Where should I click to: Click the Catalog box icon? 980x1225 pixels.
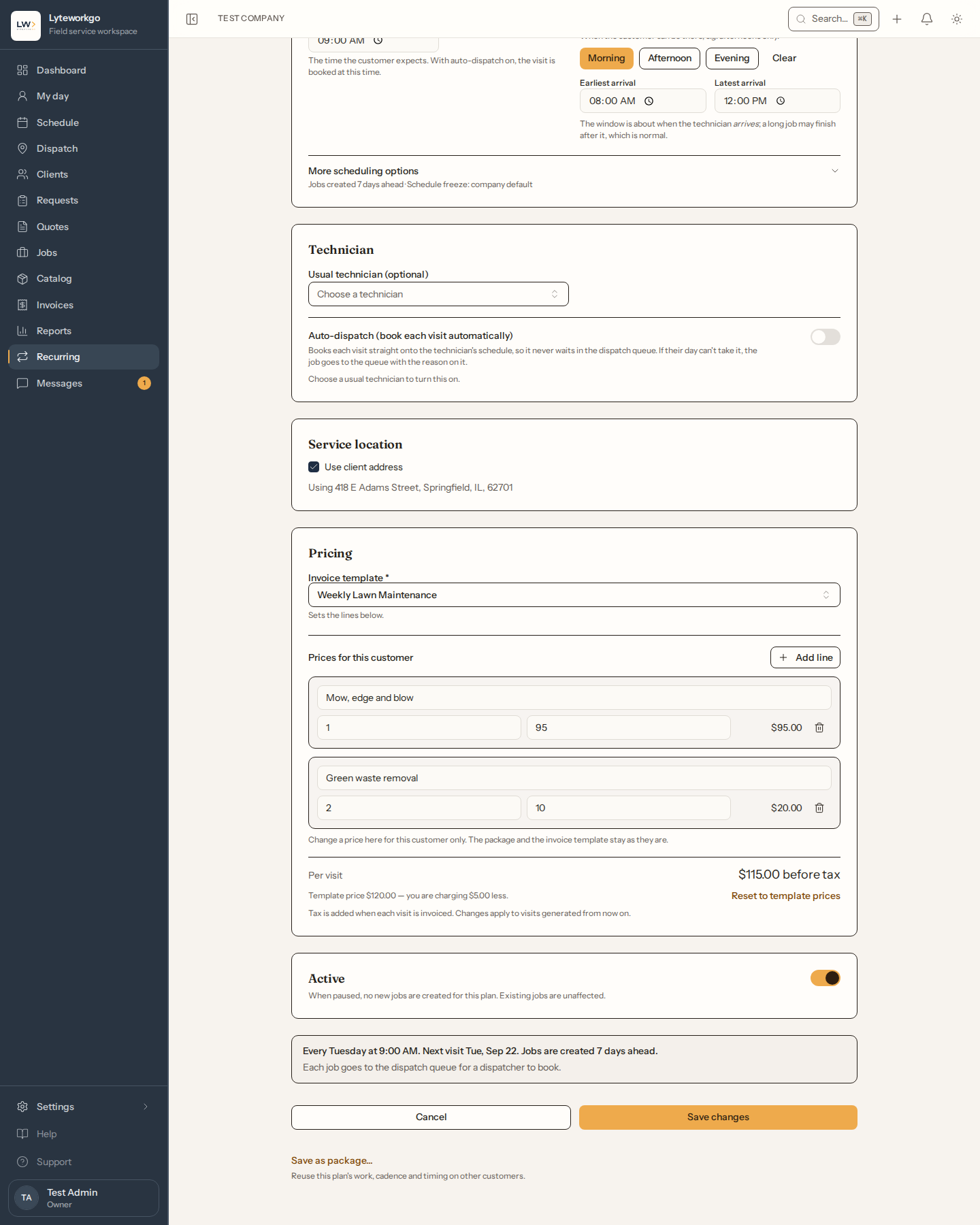[x=22, y=278]
